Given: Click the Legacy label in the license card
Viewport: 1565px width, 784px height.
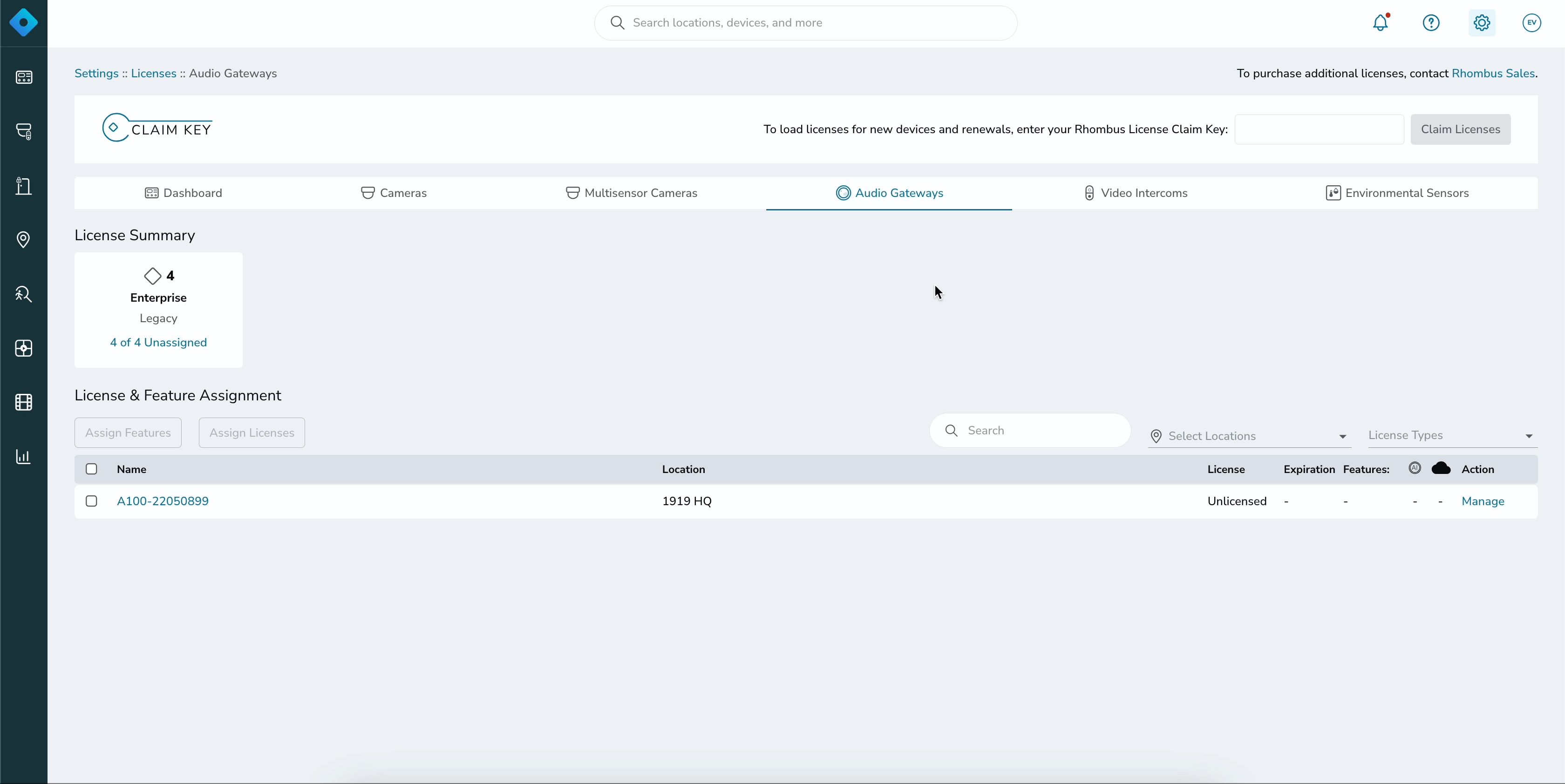Looking at the screenshot, I should click(158, 318).
